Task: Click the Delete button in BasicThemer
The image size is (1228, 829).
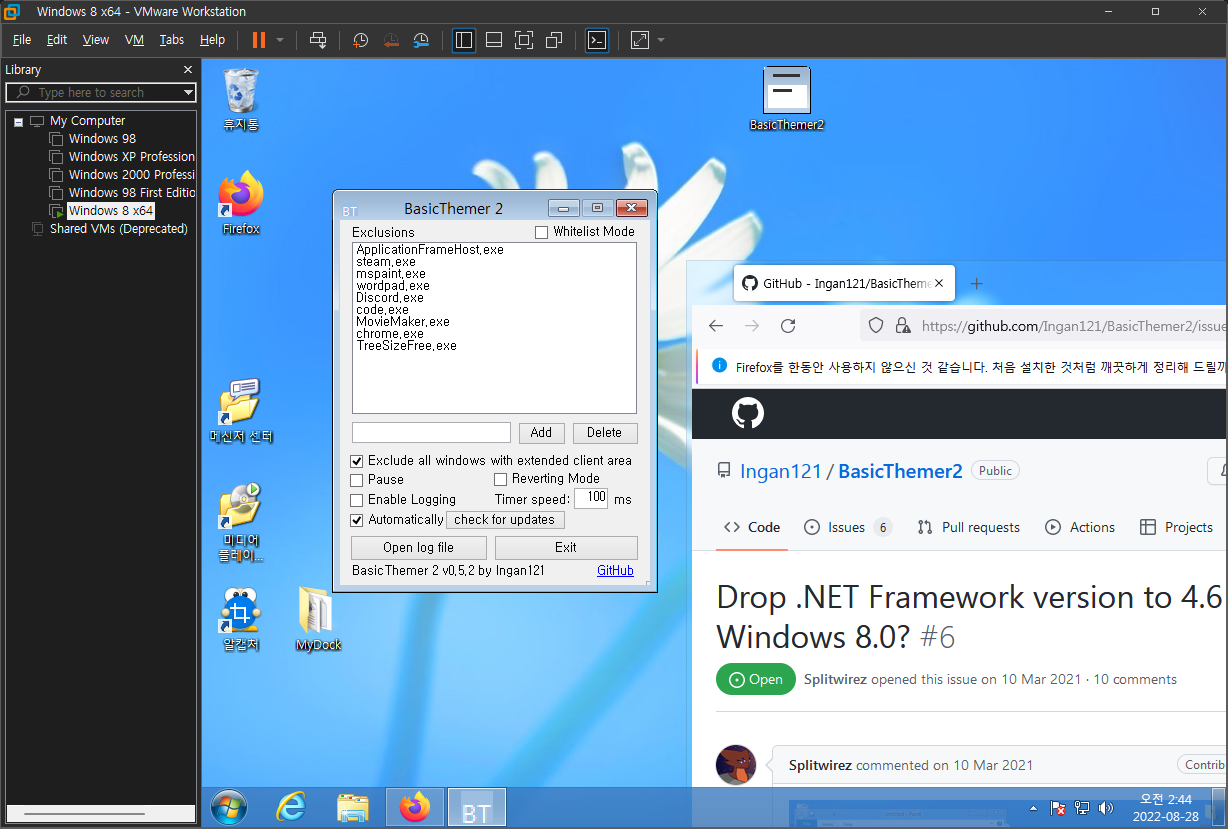Action: pos(605,433)
